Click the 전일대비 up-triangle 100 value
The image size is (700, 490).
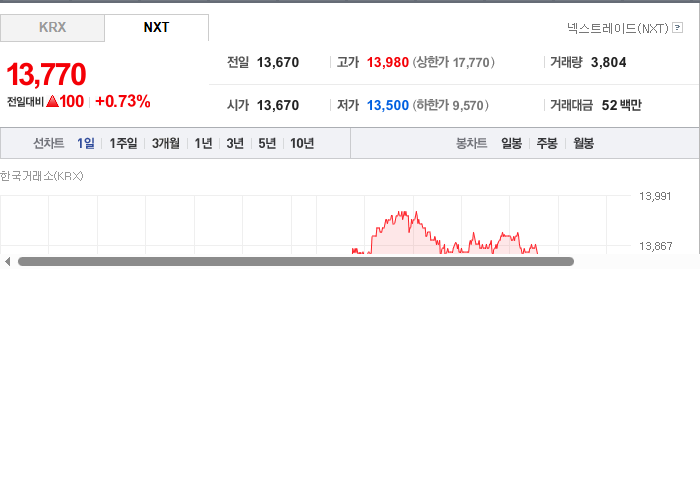[65, 101]
